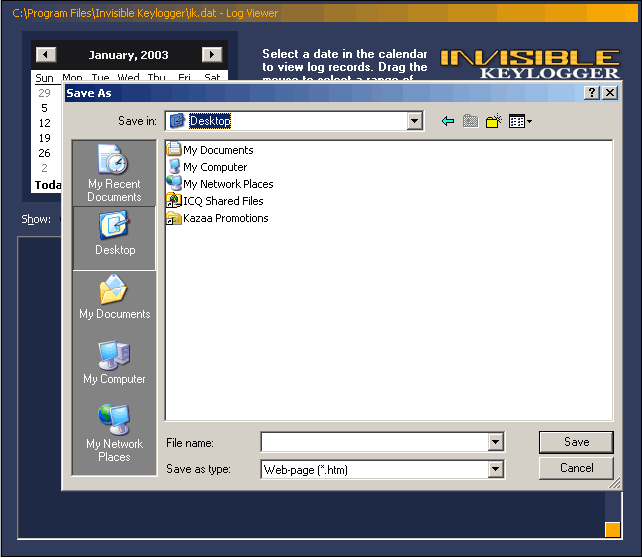Click the Kazaa Promotions folder icon
This screenshot has height=558, width=642.
174,218
